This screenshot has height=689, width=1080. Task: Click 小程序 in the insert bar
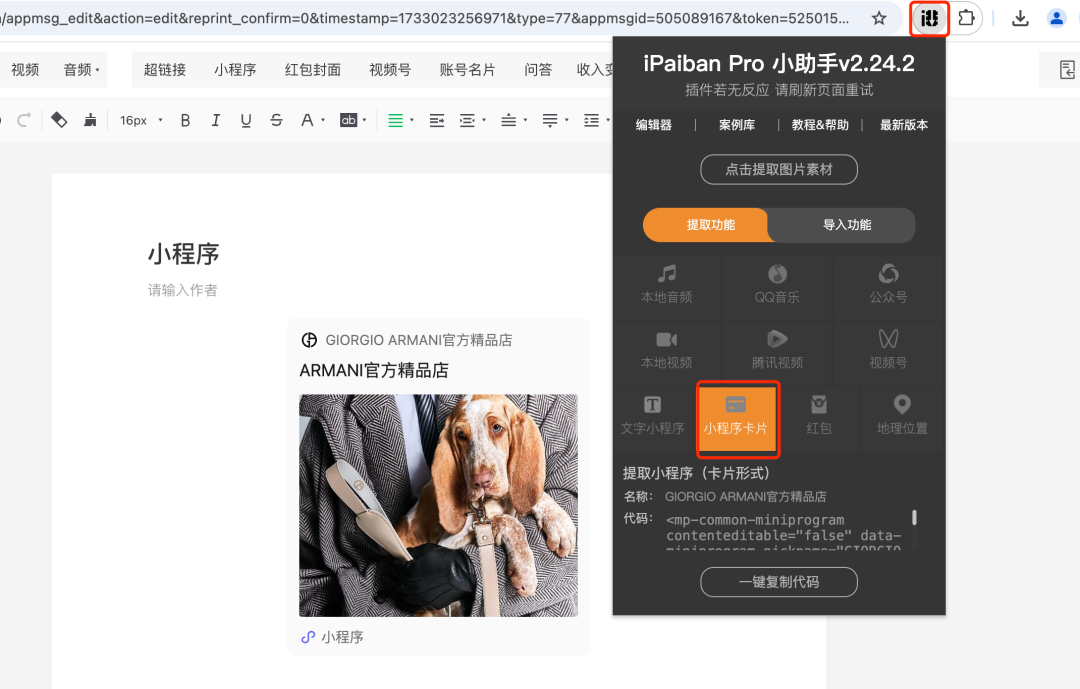coord(235,70)
